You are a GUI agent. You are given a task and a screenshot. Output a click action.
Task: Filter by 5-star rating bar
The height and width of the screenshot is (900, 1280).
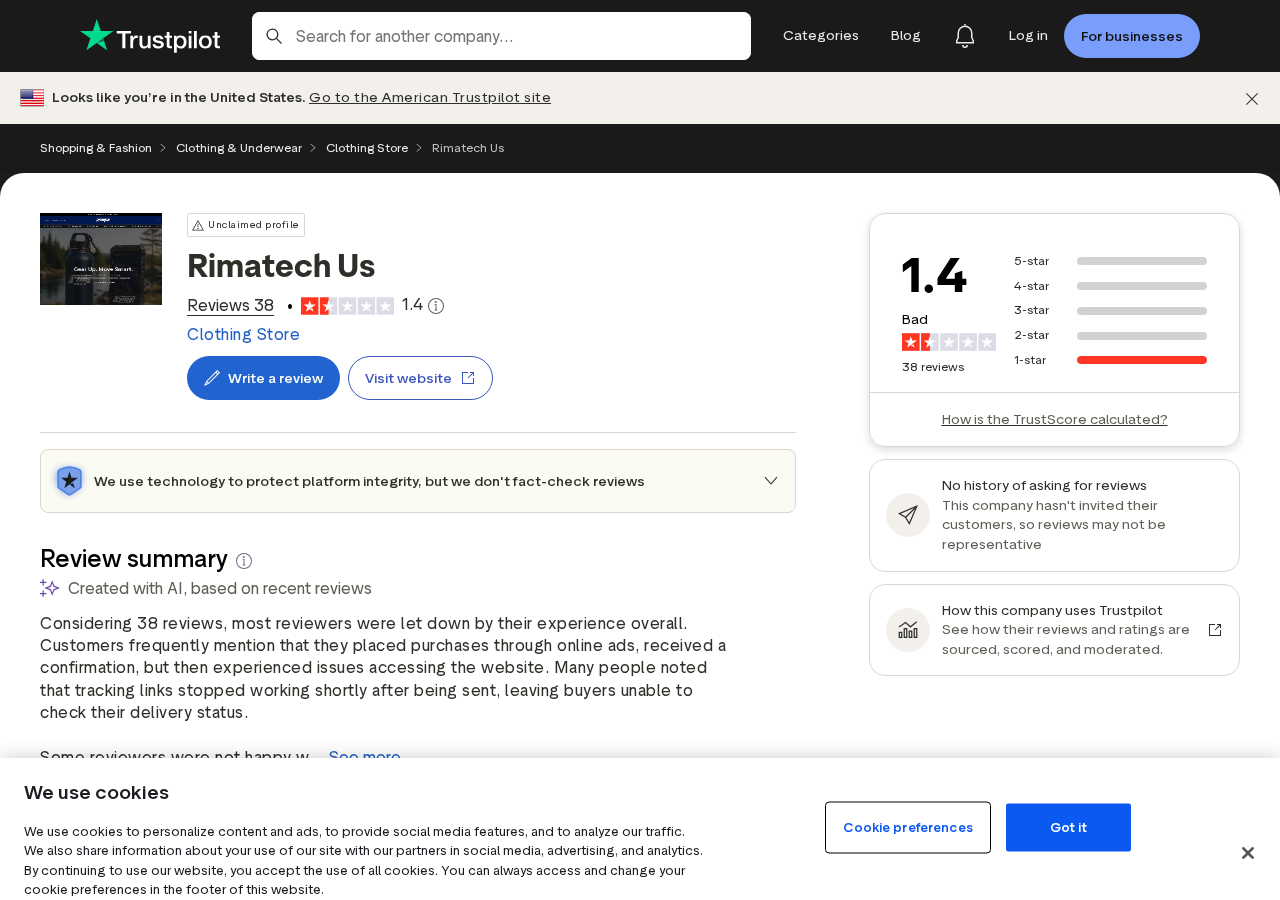pyautogui.click(x=1110, y=261)
